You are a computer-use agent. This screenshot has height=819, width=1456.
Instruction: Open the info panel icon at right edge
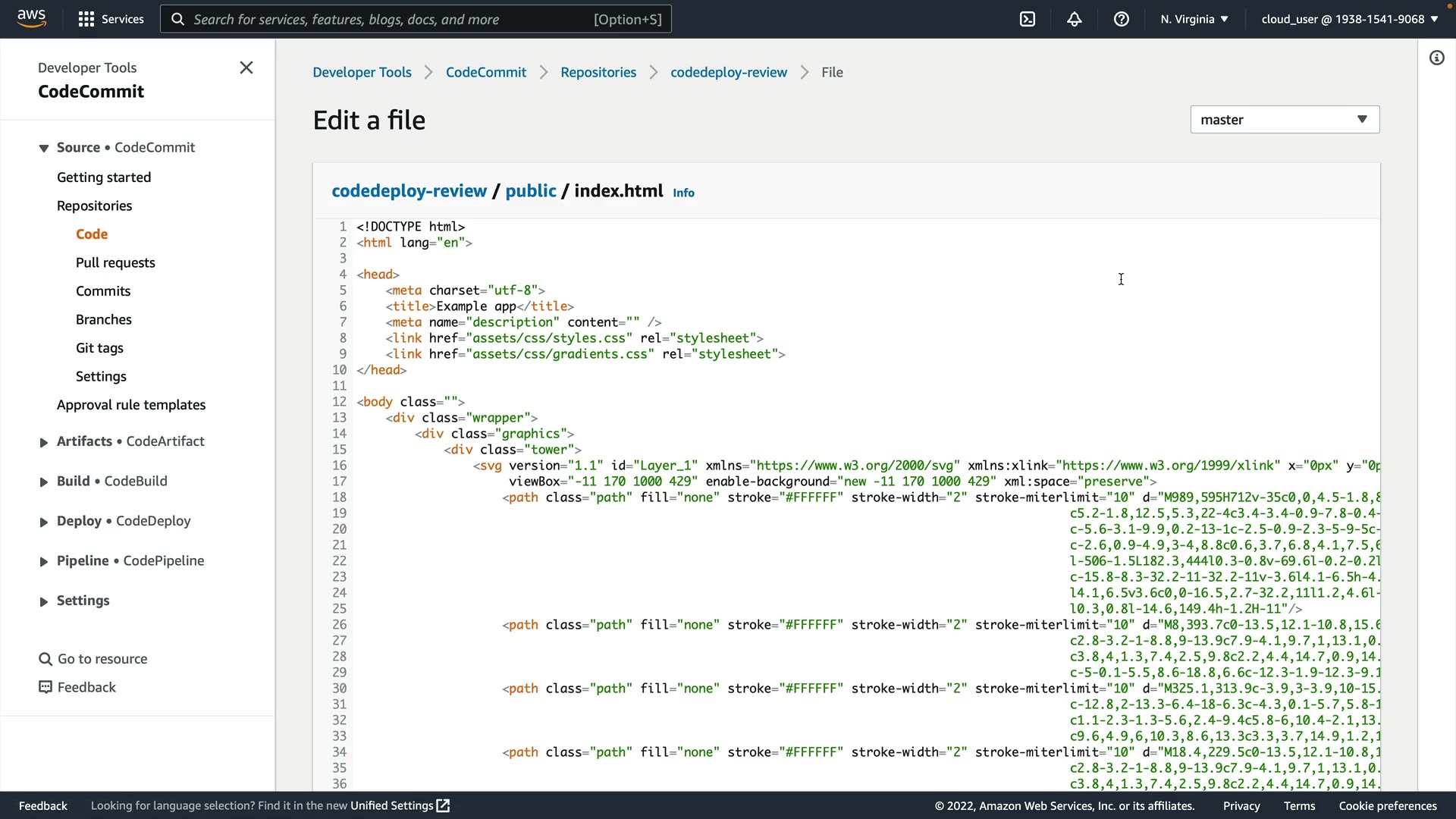[x=1437, y=58]
